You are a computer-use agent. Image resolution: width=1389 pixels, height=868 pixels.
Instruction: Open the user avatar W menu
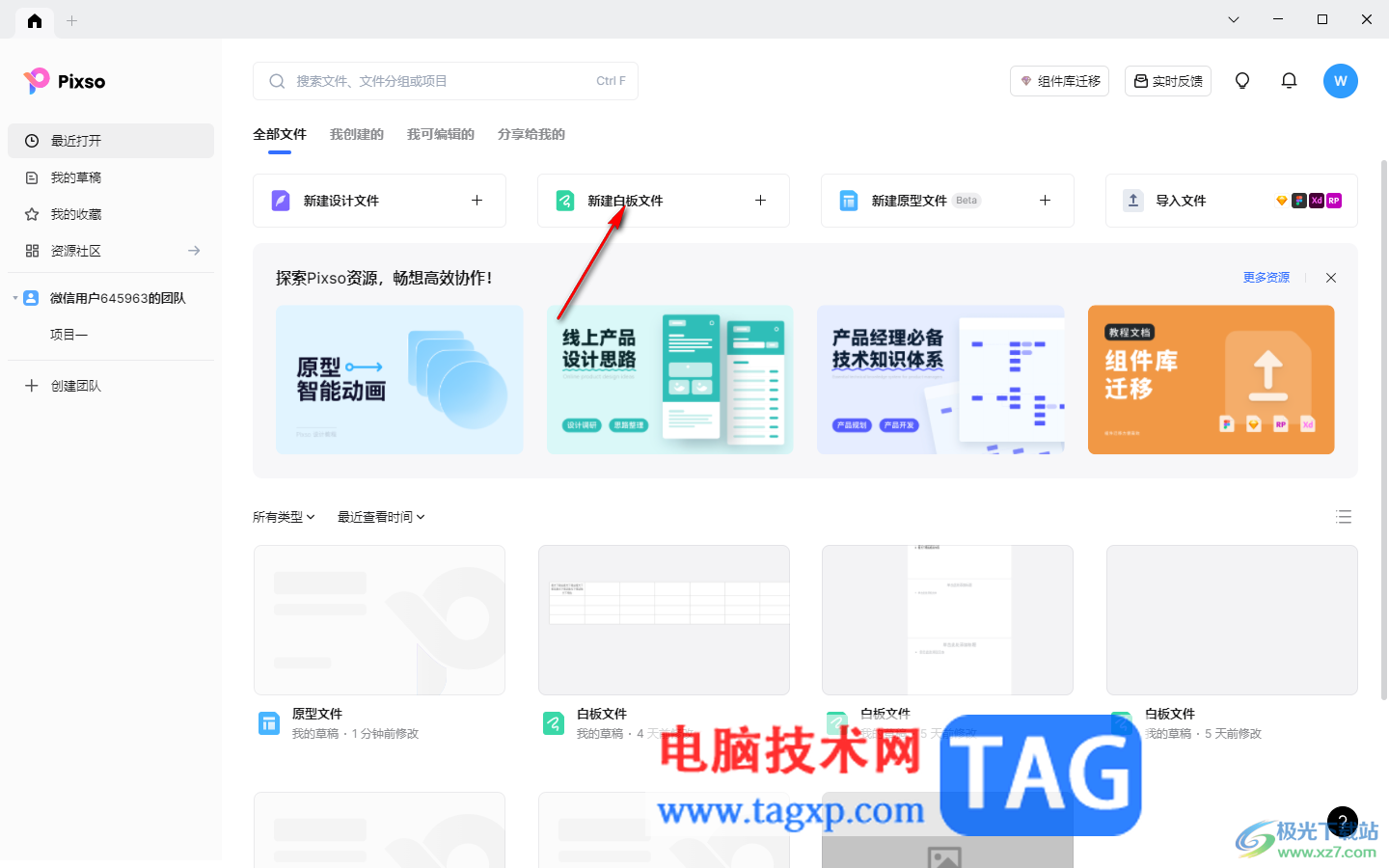coord(1341,81)
